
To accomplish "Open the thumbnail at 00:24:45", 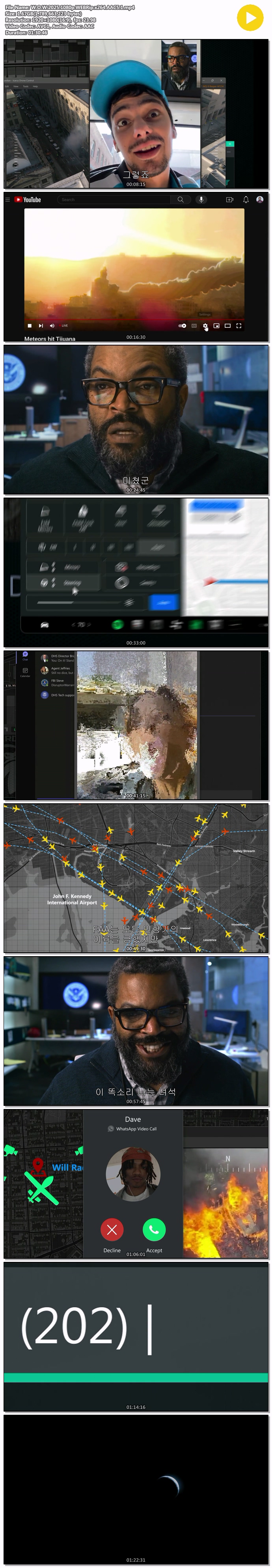I will coord(136,420).
